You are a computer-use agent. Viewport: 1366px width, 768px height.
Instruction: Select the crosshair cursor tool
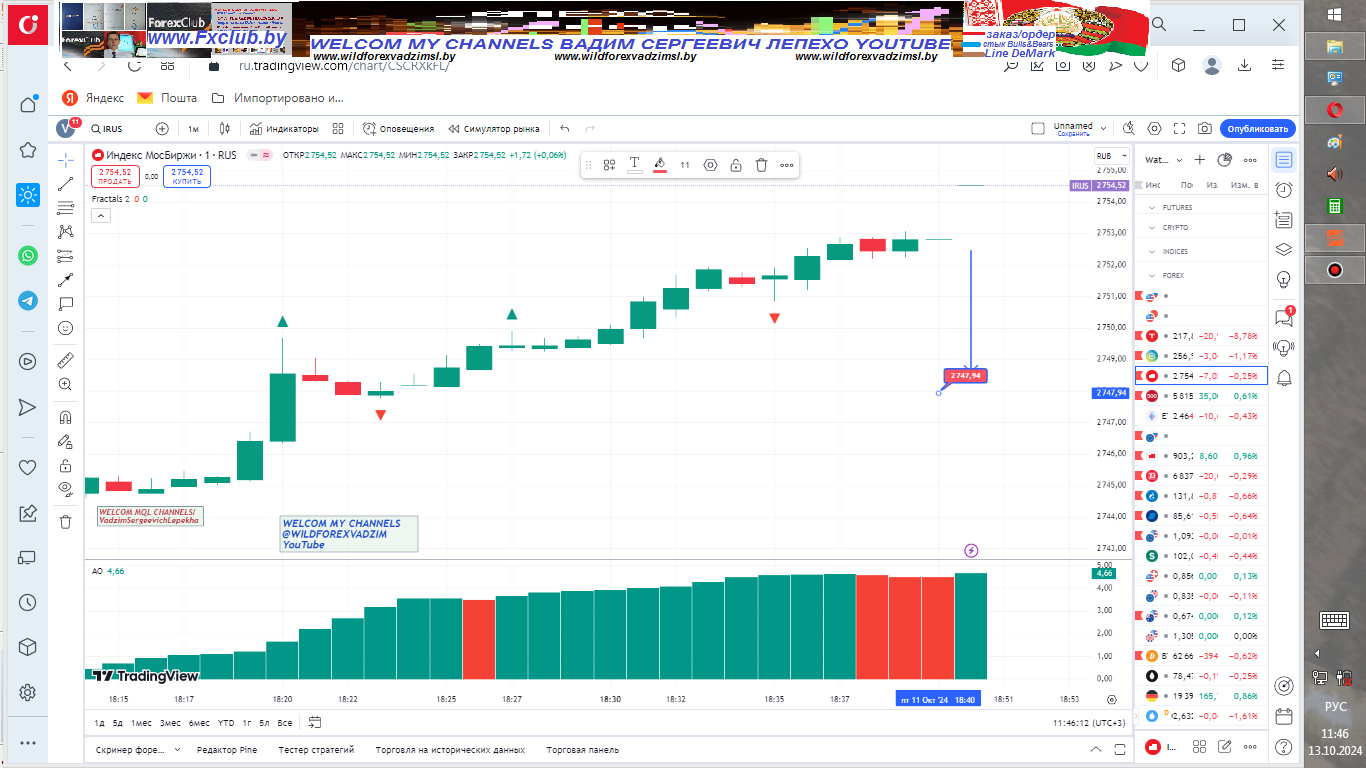tap(66, 160)
